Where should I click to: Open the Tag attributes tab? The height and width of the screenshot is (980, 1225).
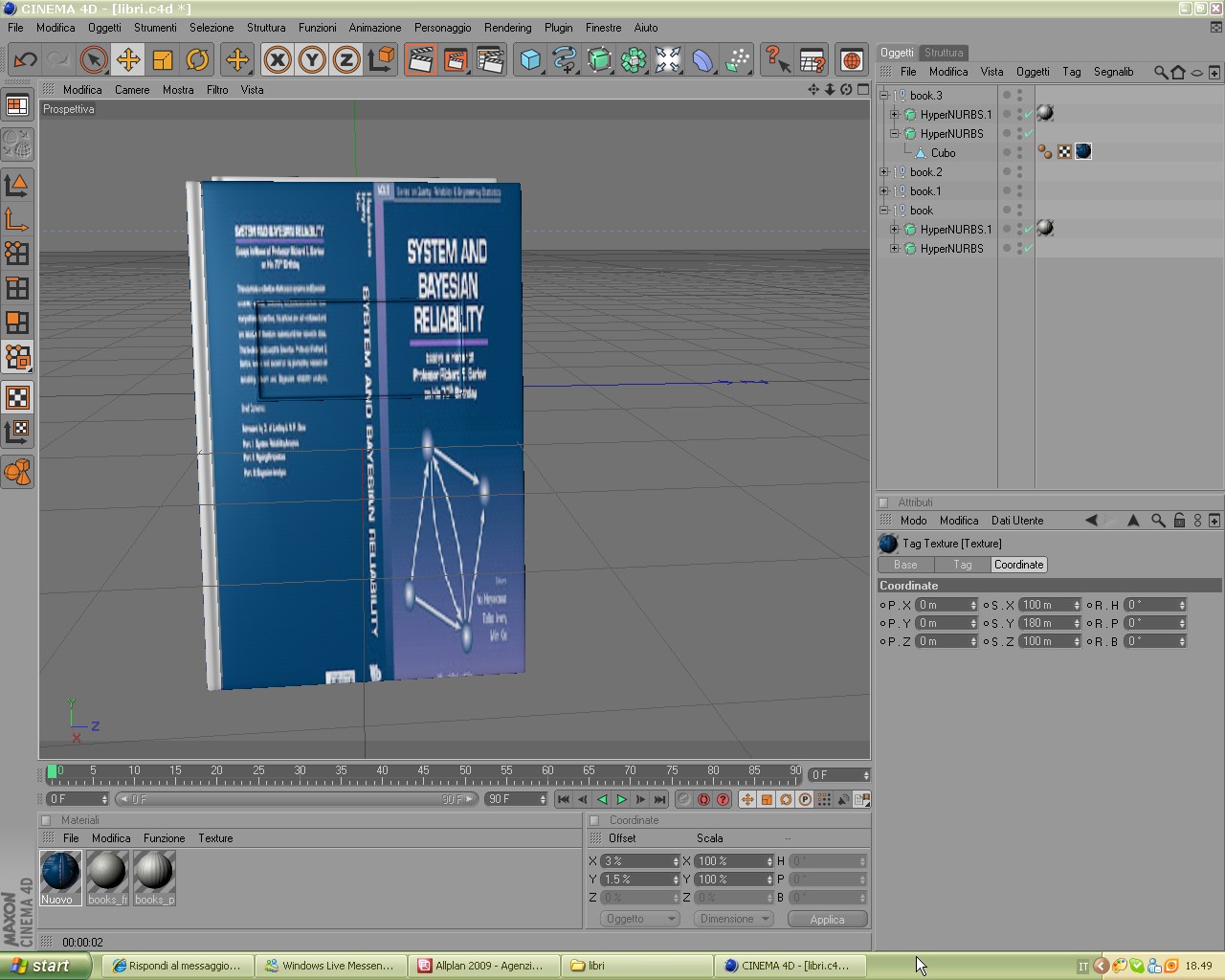pyautogui.click(x=963, y=565)
